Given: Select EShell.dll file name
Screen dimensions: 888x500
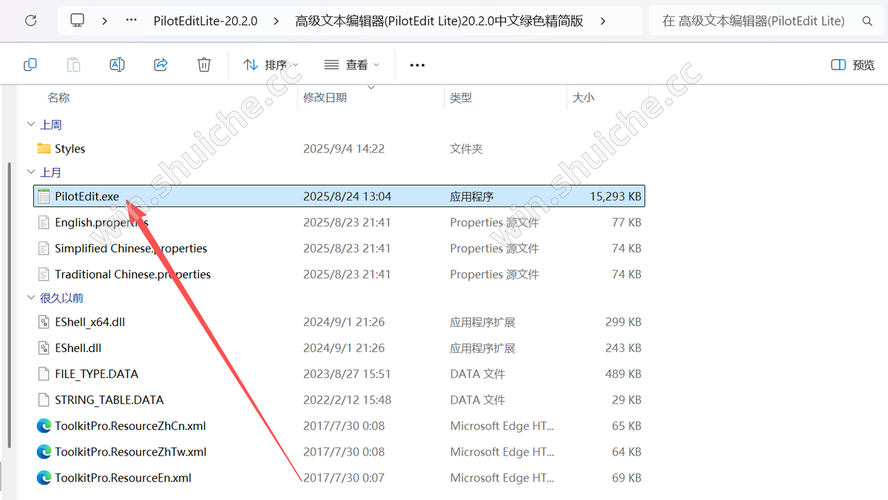Looking at the screenshot, I should [78, 348].
